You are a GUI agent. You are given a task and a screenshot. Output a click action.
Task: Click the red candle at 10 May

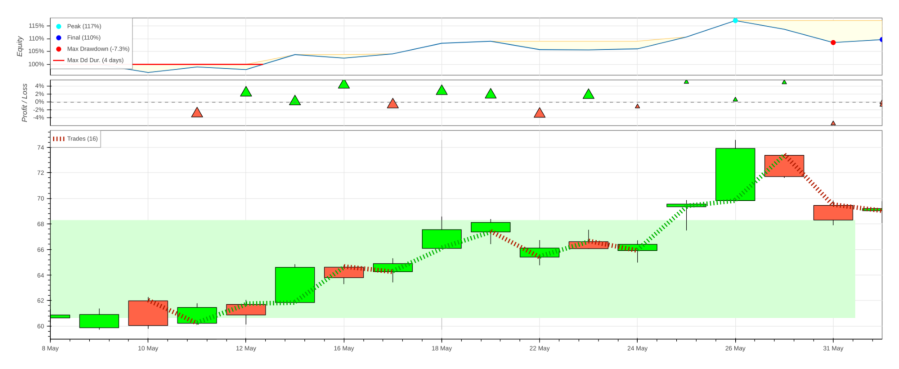(x=148, y=313)
